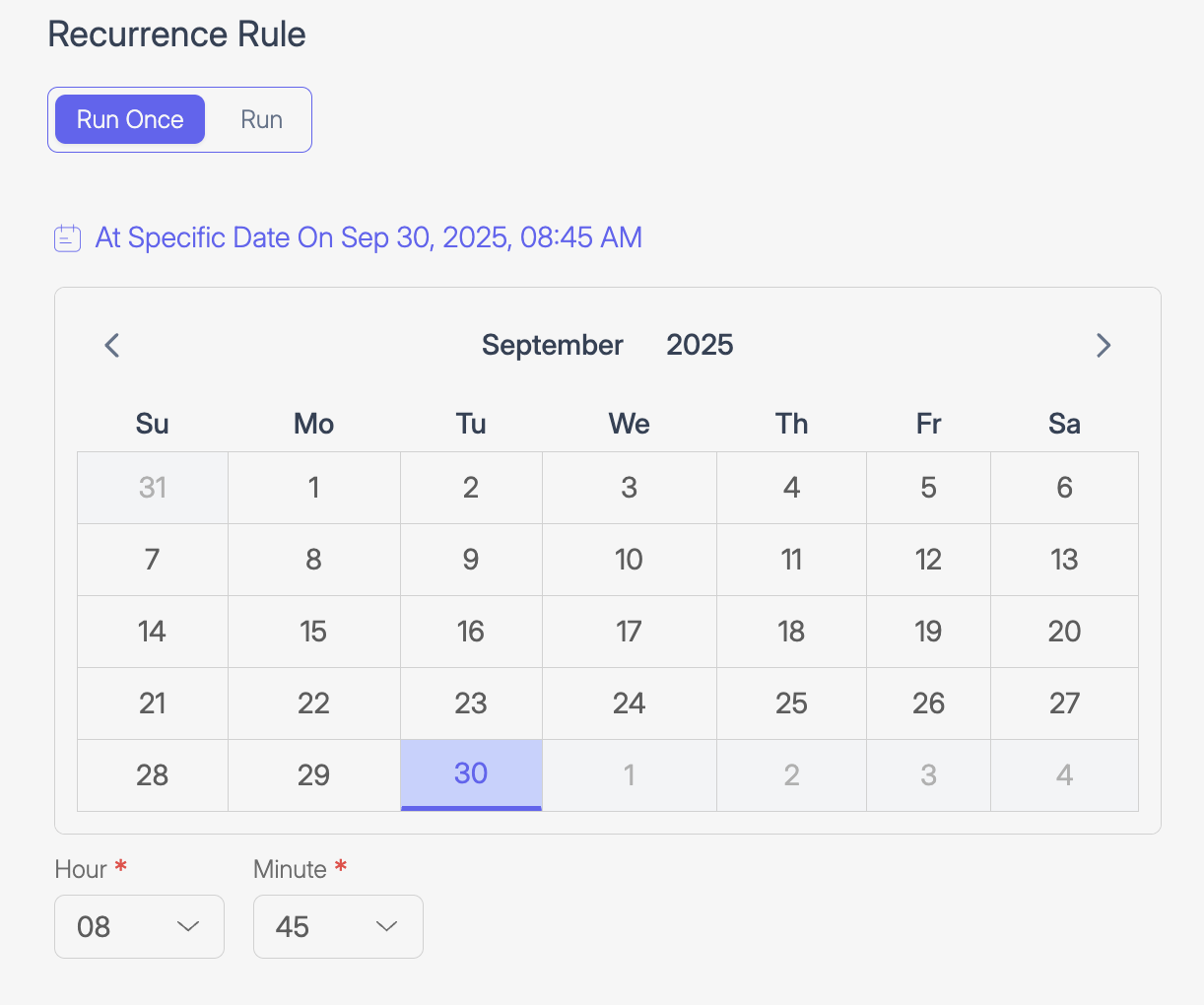The width and height of the screenshot is (1204, 1005).
Task: Go to previous month arrow
Action: click(112, 346)
